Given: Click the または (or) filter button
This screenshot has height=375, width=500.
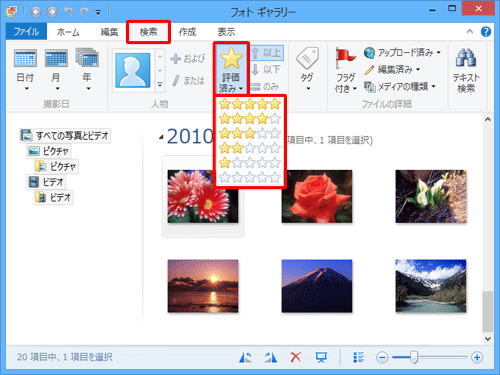Looking at the screenshot, I should (x=188, y=80).
